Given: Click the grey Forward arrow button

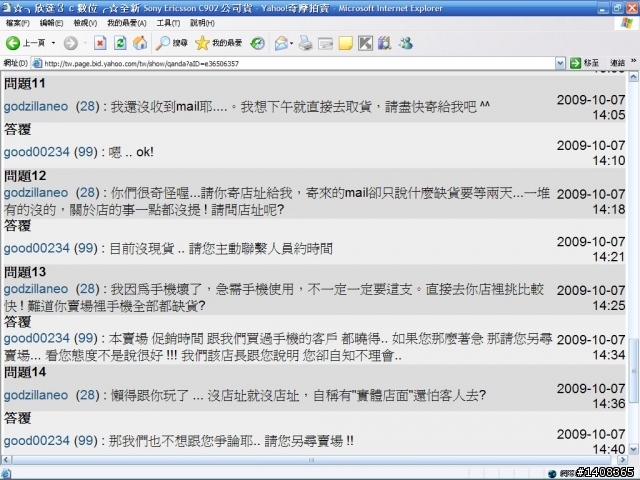Looking at the screenshot, I should point(71,43).
